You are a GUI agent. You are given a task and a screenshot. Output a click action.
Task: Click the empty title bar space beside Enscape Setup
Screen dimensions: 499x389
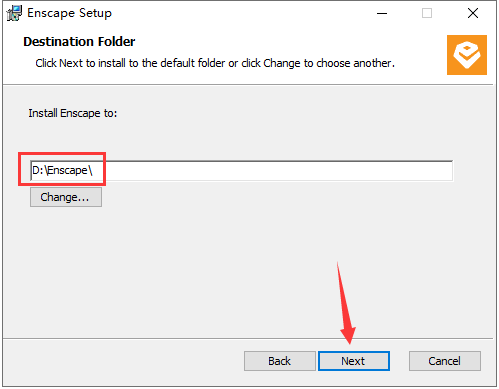pyautogui.click(x=240, y=13)
